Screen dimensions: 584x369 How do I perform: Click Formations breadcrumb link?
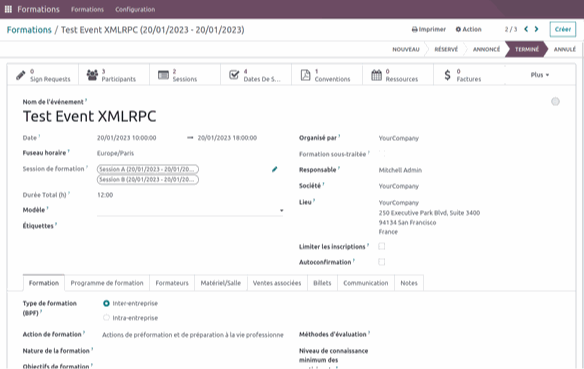pos(29,30)
